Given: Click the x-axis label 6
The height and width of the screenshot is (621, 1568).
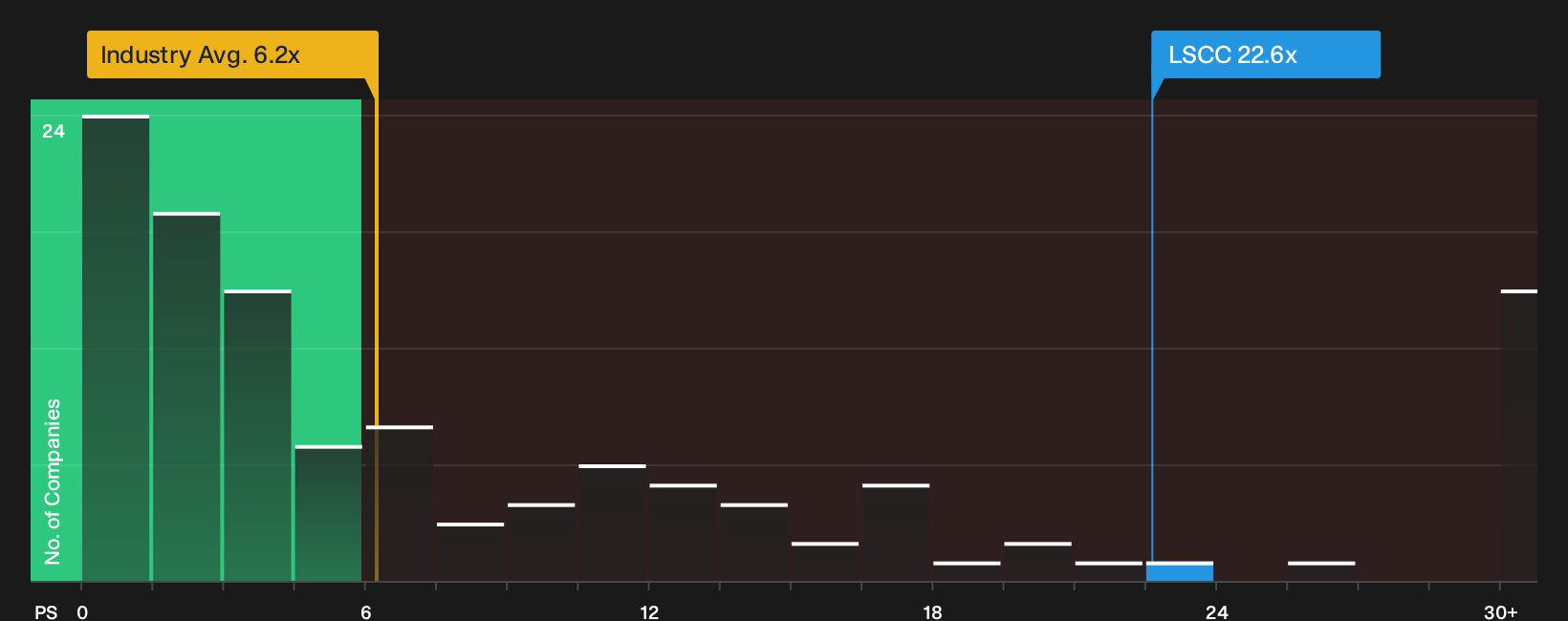Looking at the screenshot, I should pos(366,612).
